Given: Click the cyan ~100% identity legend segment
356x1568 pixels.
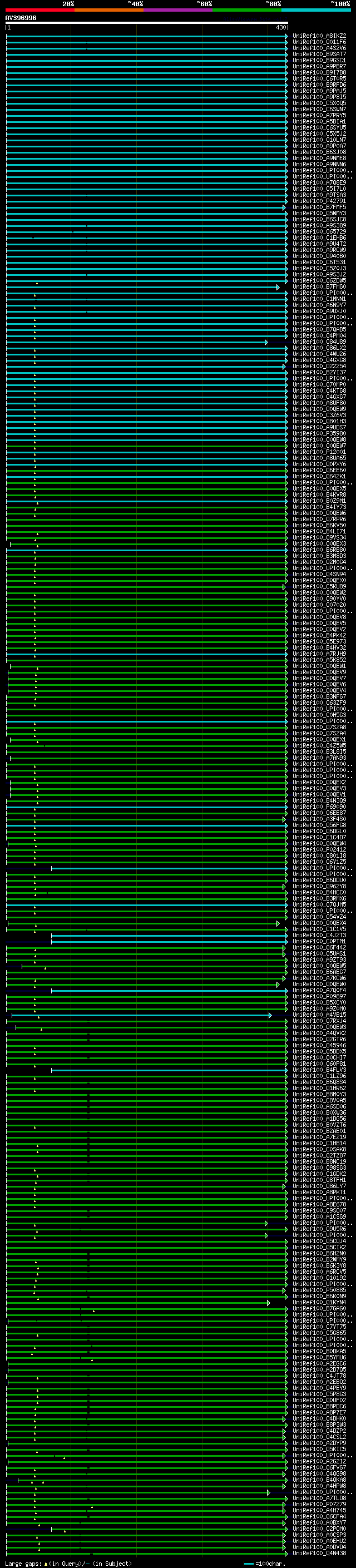Looking at the screenshot, I should tap(316, 10).
